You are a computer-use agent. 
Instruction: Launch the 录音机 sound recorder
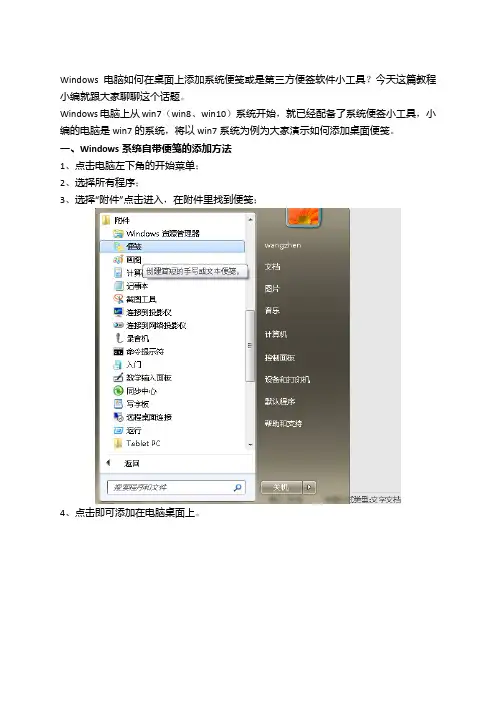click(131, 338)
